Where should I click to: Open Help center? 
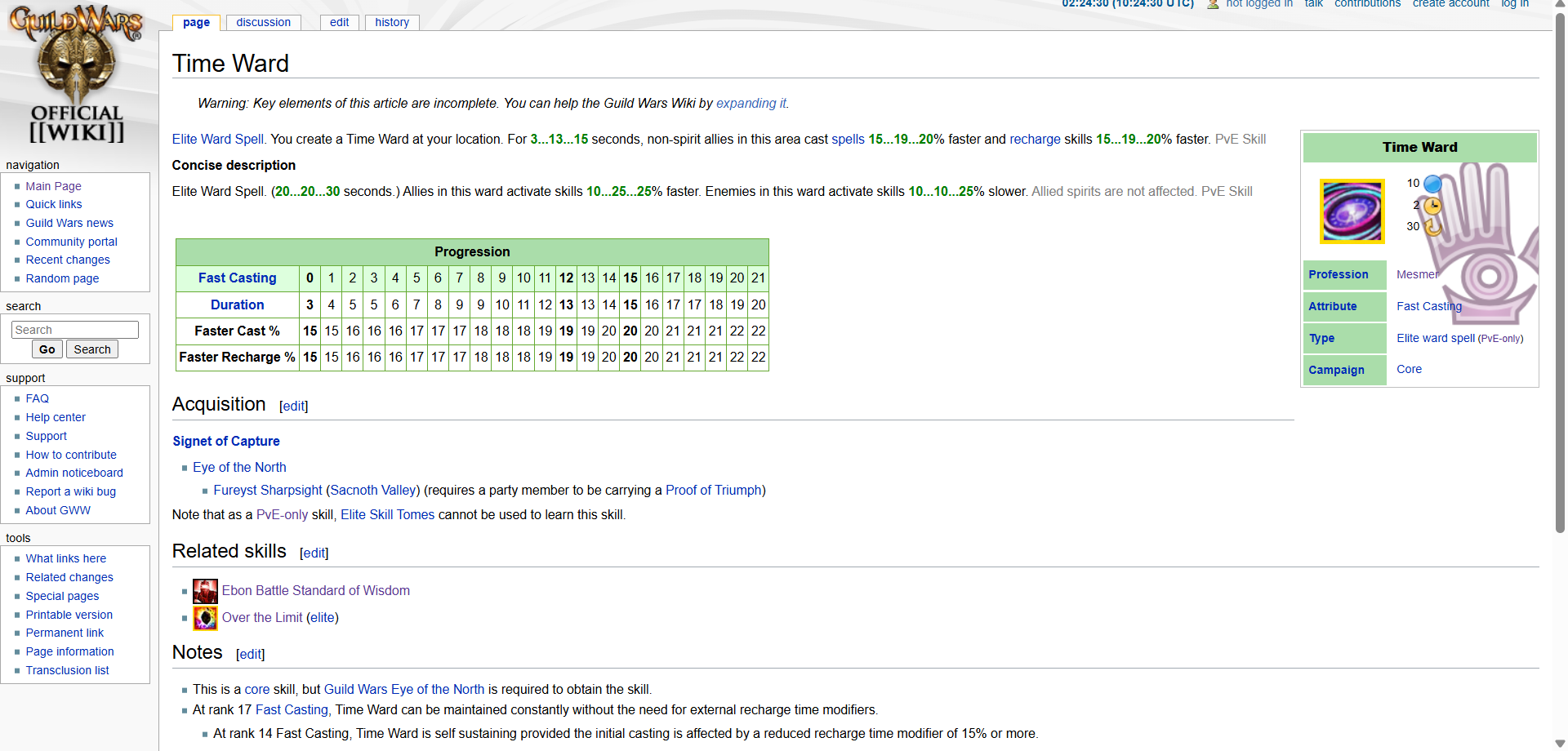click(x=56, y=417)
